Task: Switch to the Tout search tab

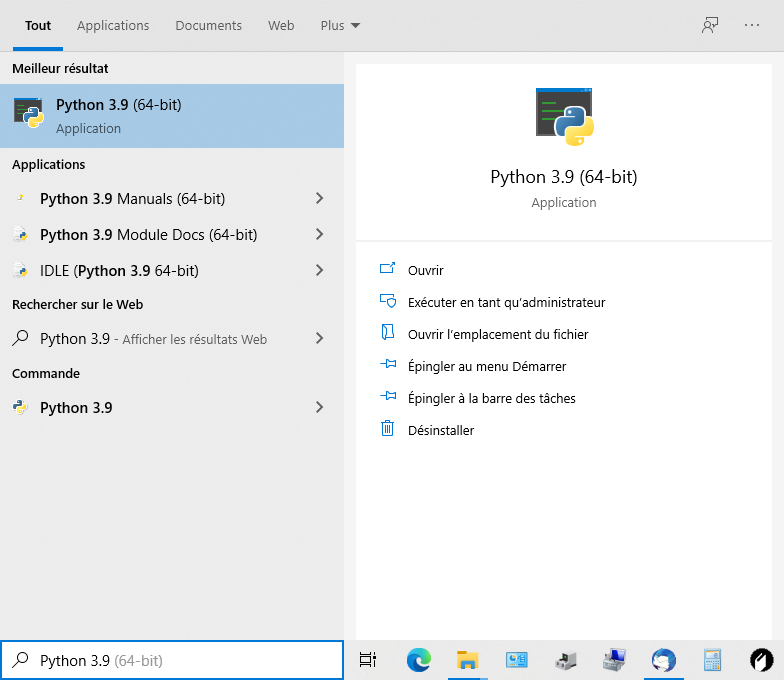Action: [x=38, y=26]
